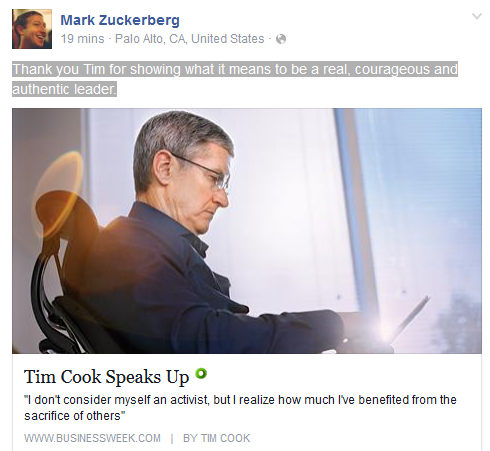This screenshot has width=490, height=451.
Task: Click the globe public privacy icon
Action: (281, 39)
